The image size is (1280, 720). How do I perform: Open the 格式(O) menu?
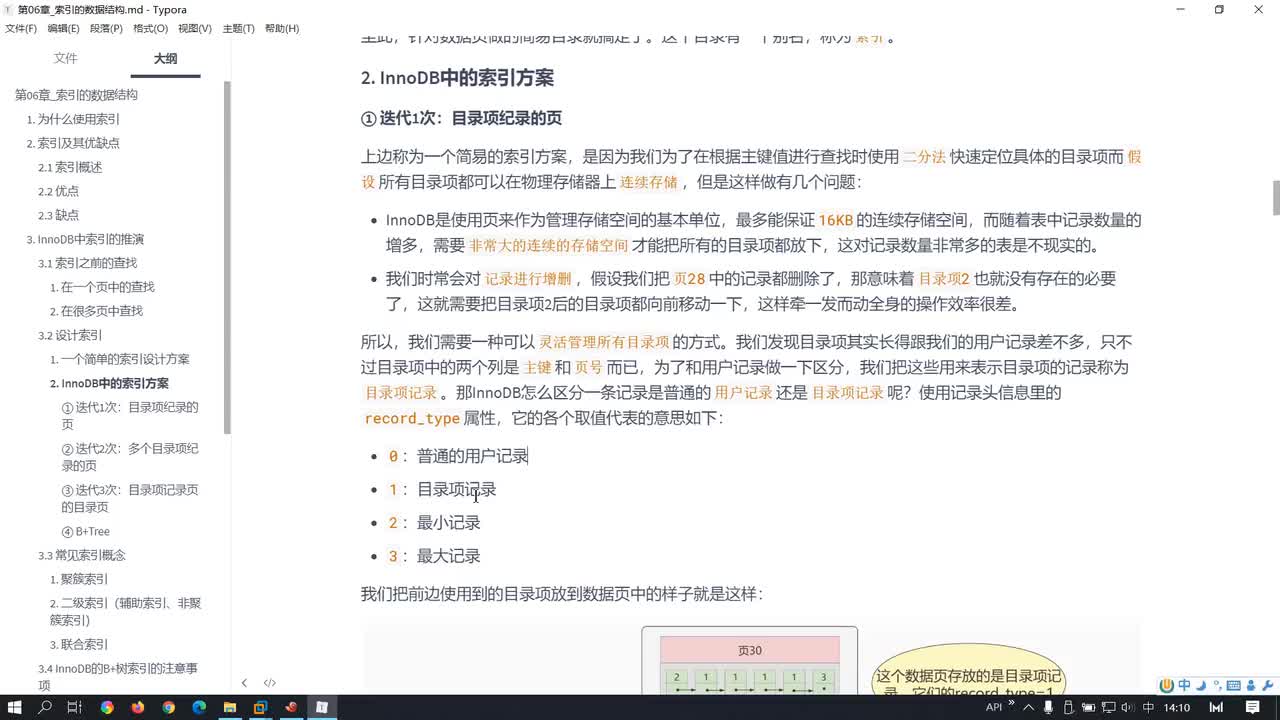[x=150, y=28]
